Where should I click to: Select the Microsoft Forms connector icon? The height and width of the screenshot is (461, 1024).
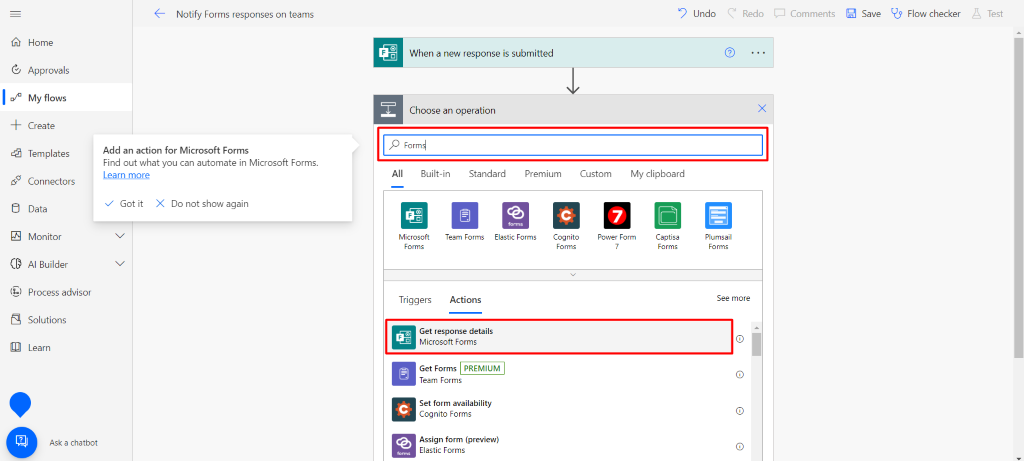[414, 215]
